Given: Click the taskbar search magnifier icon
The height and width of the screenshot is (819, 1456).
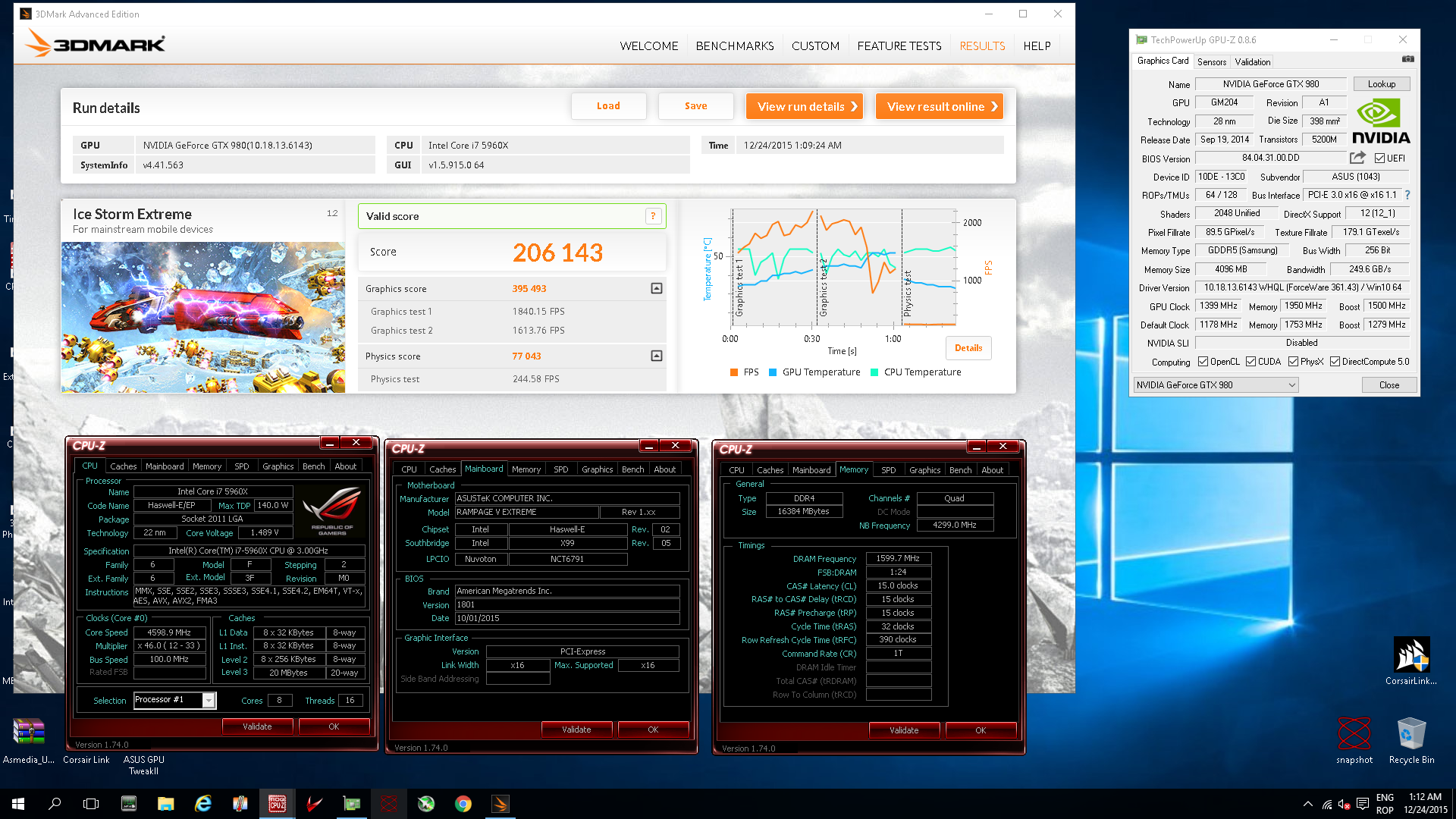Looking at the screenshot, I should point(55,804).
